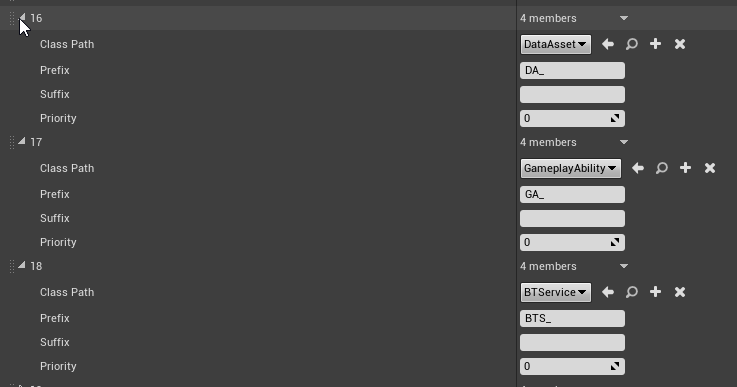Image resolution: width=737 pixels, height=387 pixels.
Task: Click Priority value field of element 16
Action: 572,118
